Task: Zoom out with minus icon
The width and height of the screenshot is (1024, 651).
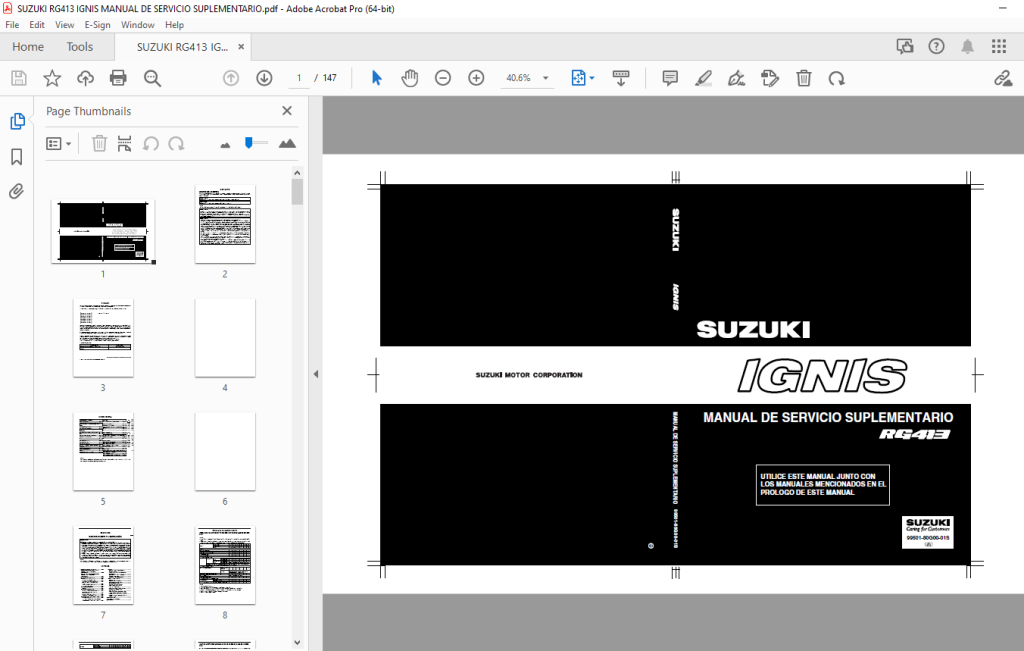Action: tap(443, 78)
